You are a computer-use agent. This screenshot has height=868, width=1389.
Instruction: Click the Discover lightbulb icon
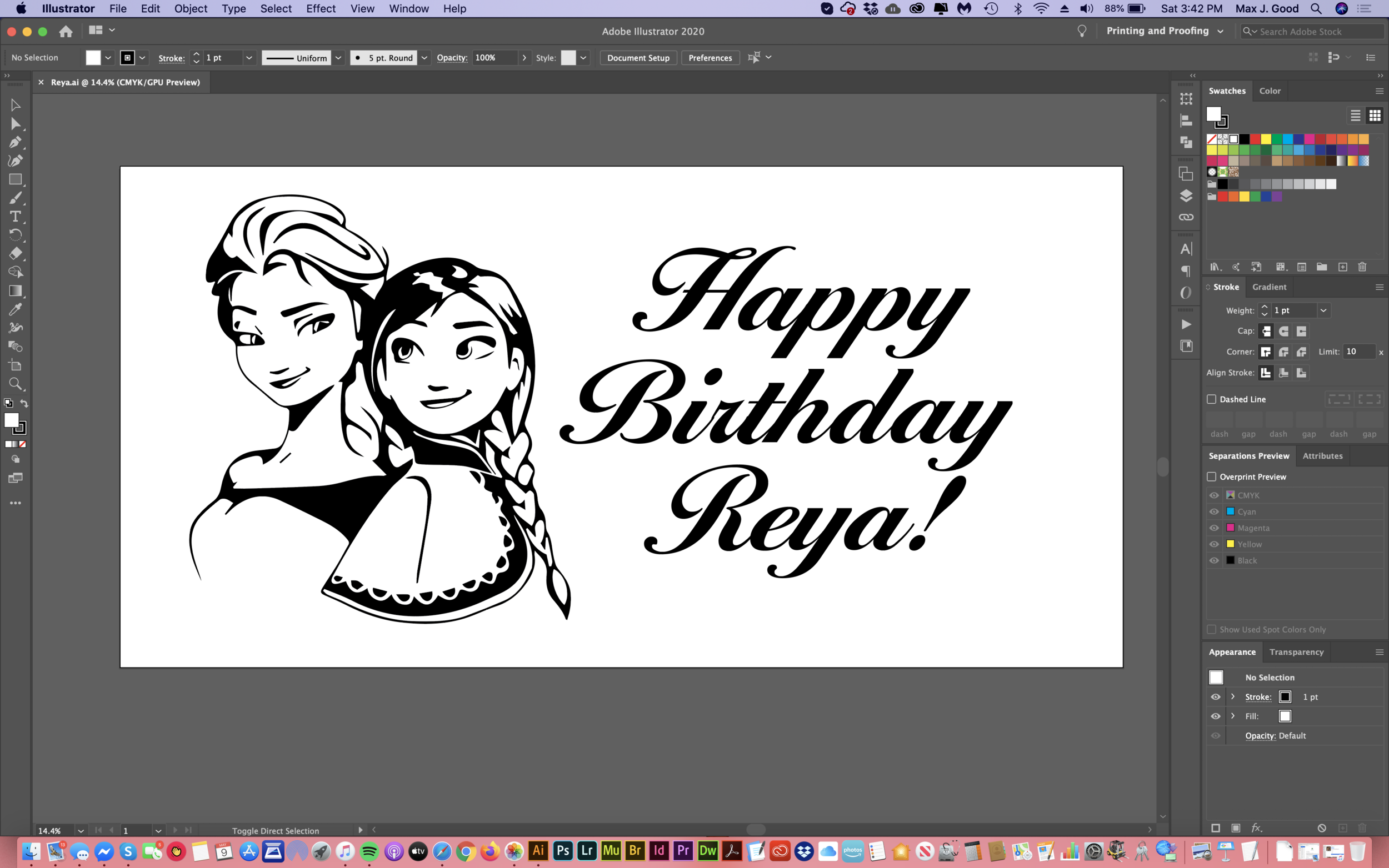point(1082,31)
